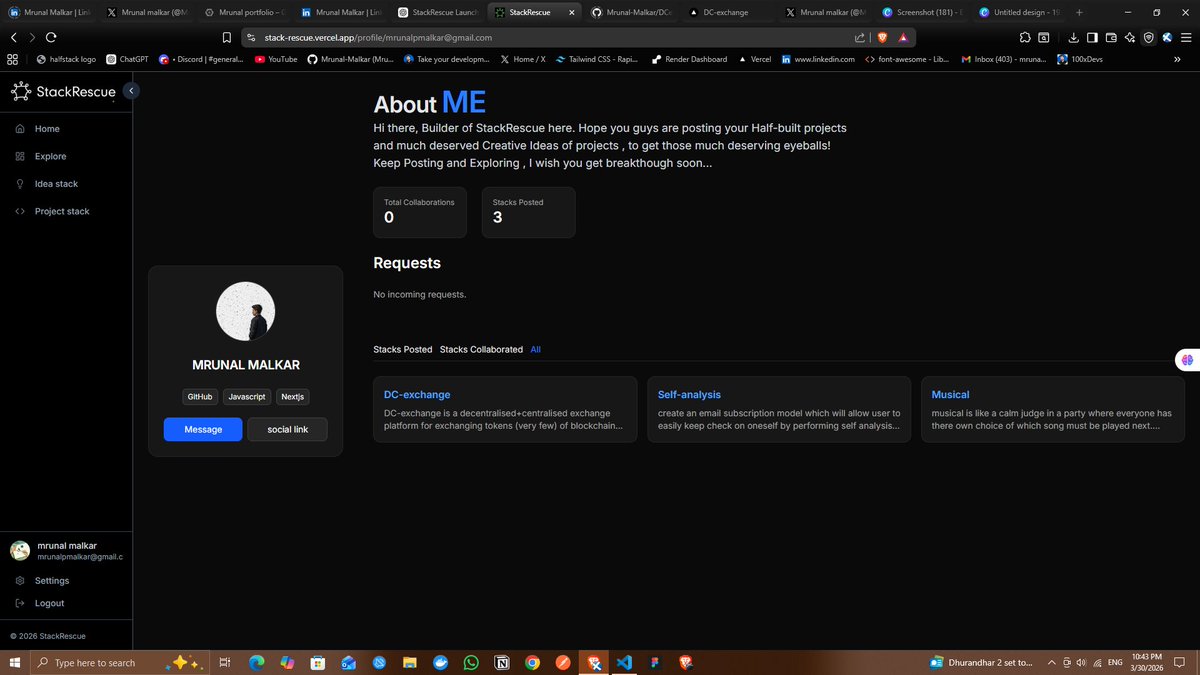Collapse the sidebar with the chevron button
This screenshot has width=1200, height=675.
coord(131,91)
